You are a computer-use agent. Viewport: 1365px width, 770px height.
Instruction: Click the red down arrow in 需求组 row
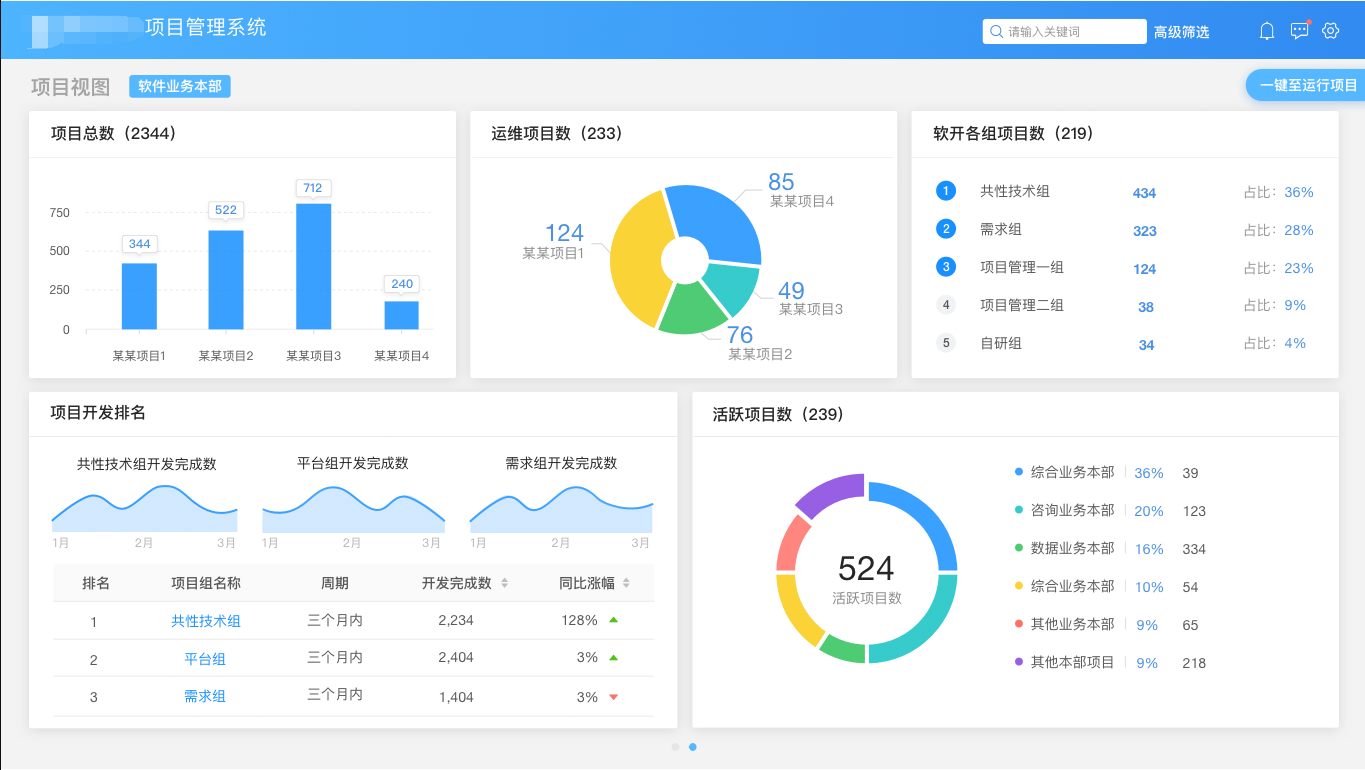(x=613, y=697)
